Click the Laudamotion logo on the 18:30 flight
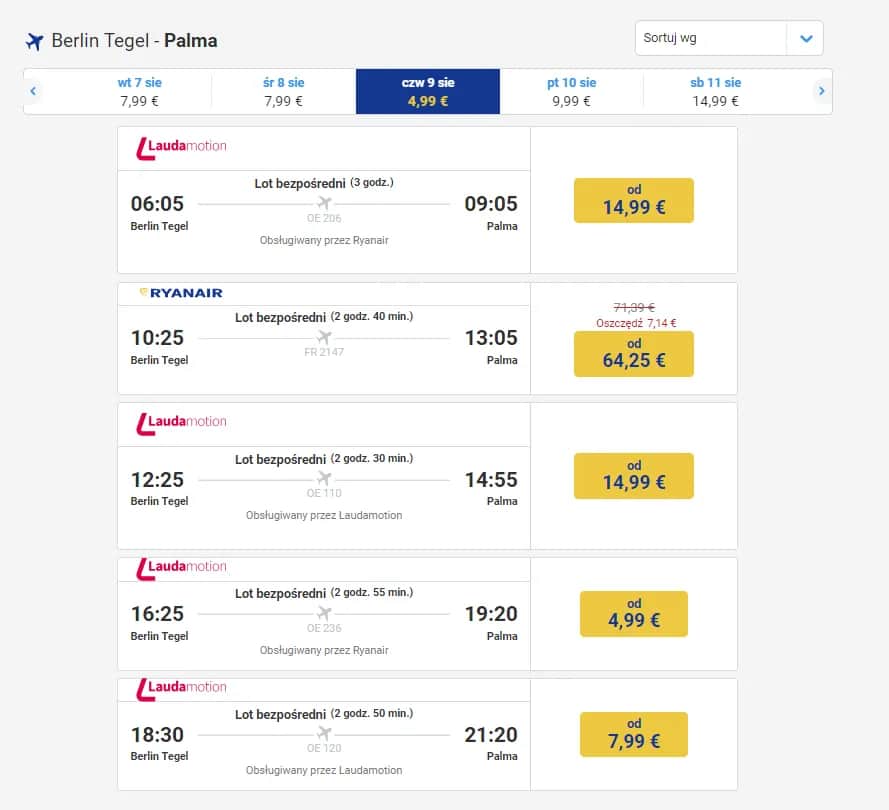This screenshot has width=889, height=810. [181, 687]
